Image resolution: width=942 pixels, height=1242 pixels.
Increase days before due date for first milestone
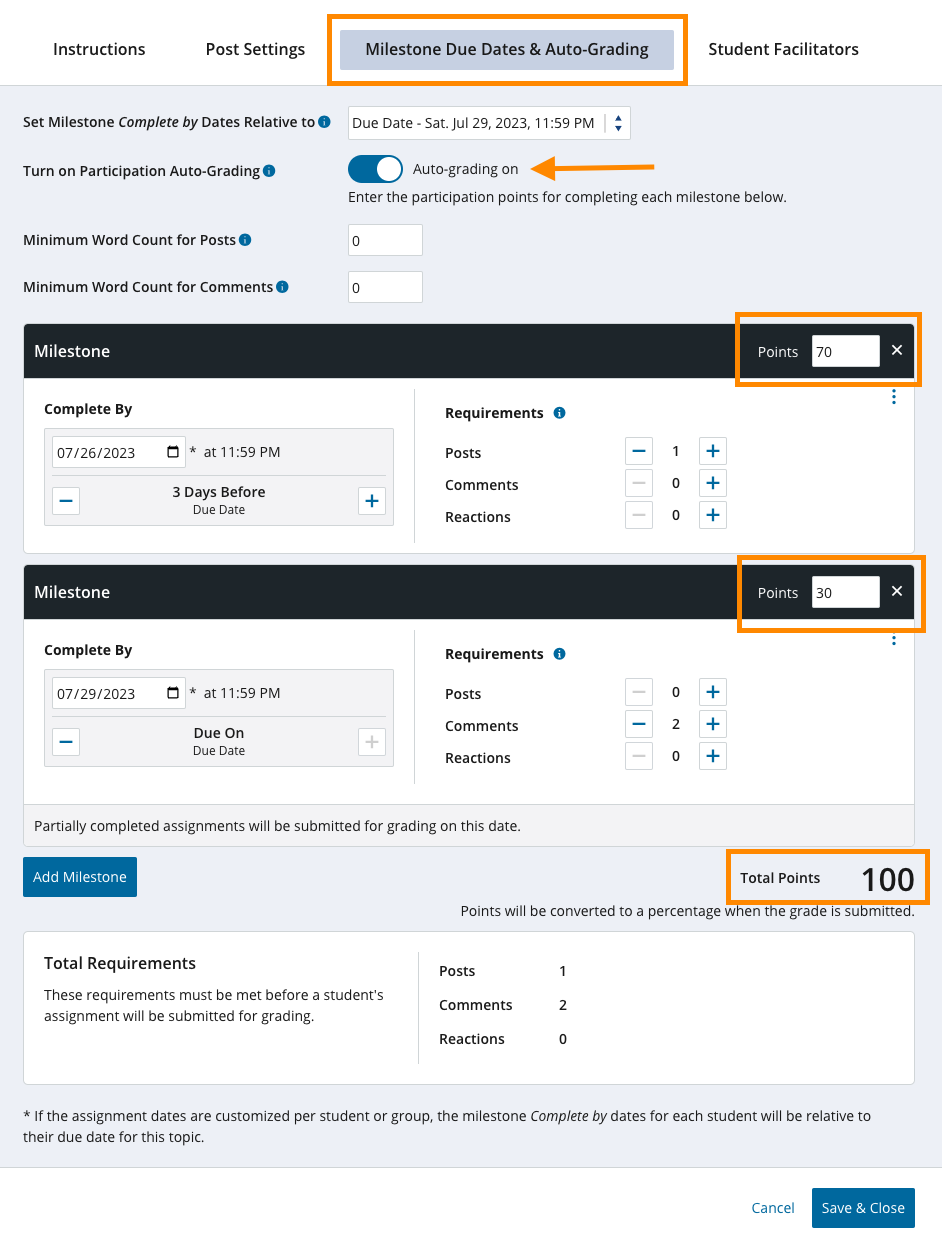(372, 501)
